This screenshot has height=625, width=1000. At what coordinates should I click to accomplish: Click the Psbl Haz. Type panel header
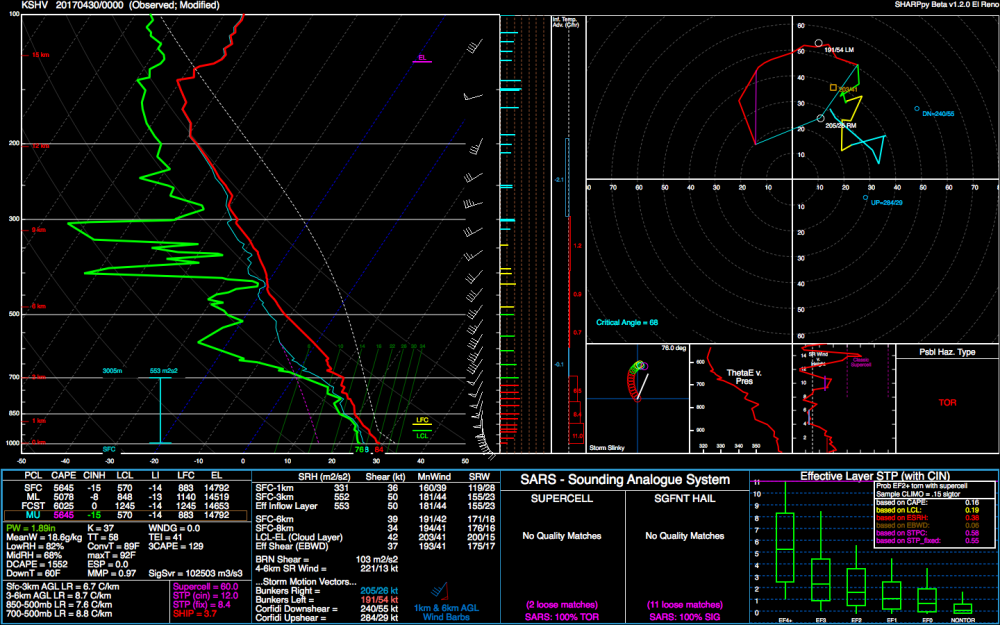point(946,352)
